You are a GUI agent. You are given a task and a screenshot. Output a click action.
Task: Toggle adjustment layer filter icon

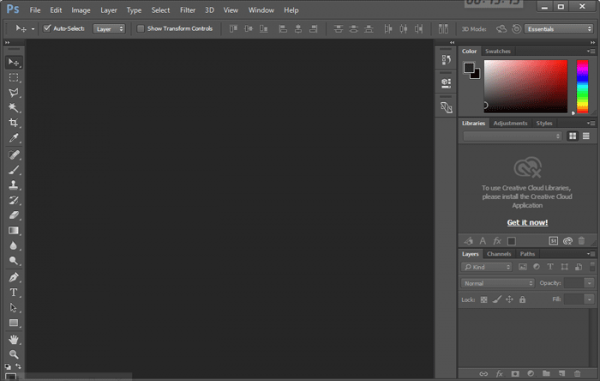coord(536,267)
